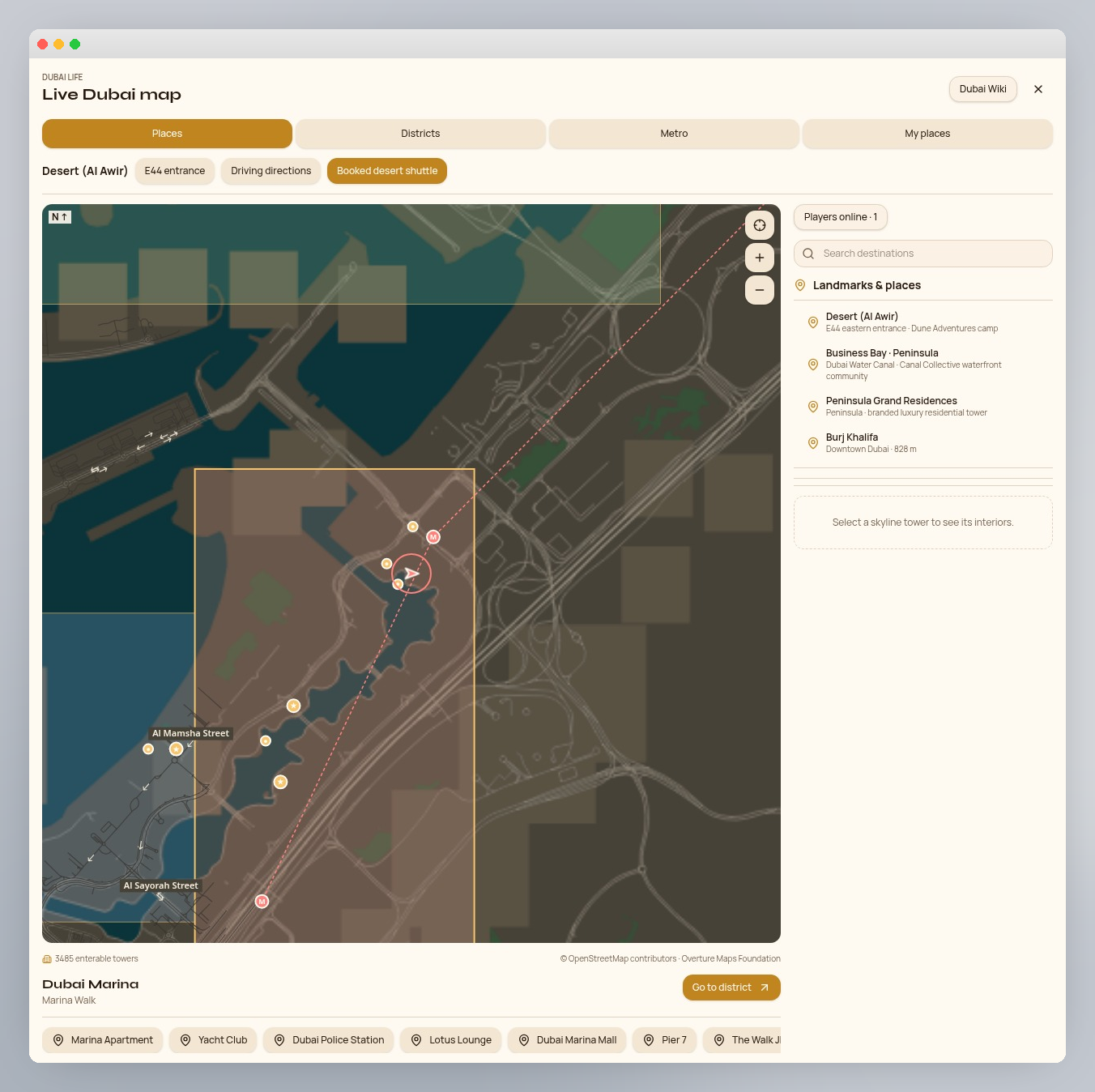The image size is (1095, 1092).
Task: Click the enterable towers building icon
Action: [47, 959]
